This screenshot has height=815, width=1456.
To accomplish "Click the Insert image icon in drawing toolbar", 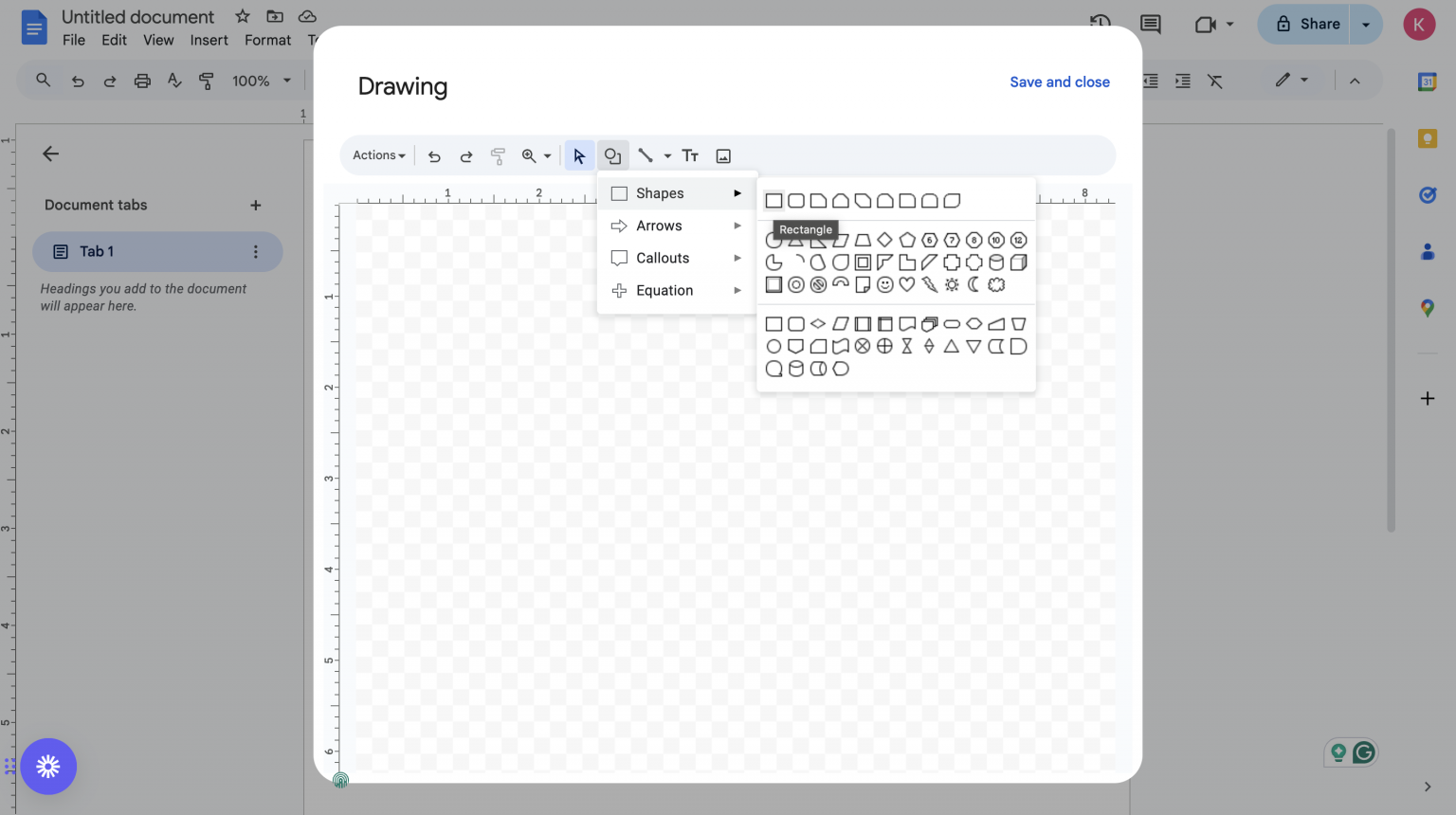I will pos(724,154).
